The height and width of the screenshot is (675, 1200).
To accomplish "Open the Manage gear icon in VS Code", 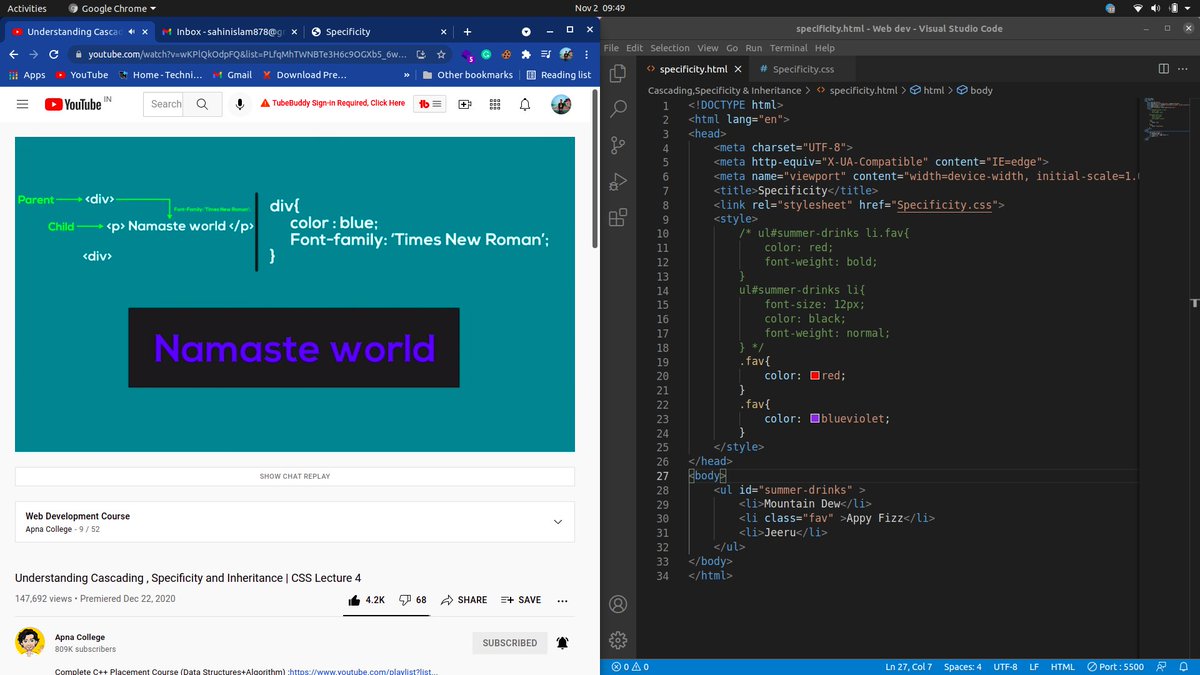I will pyautogui.click(x=618, y=640).
